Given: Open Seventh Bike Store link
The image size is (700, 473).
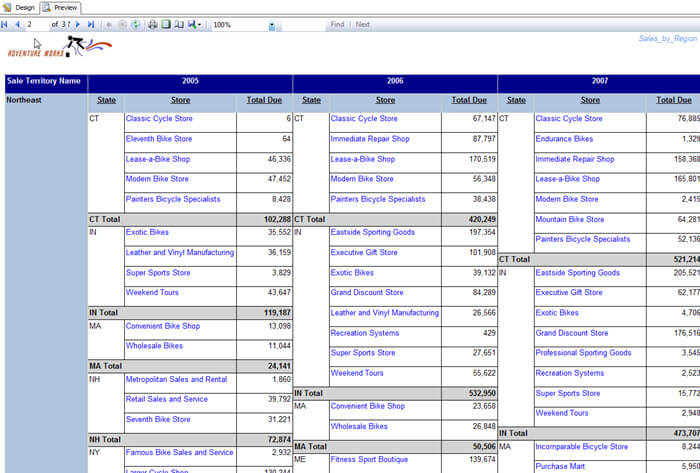Looking at the screenshot, I should click(158, 419).
